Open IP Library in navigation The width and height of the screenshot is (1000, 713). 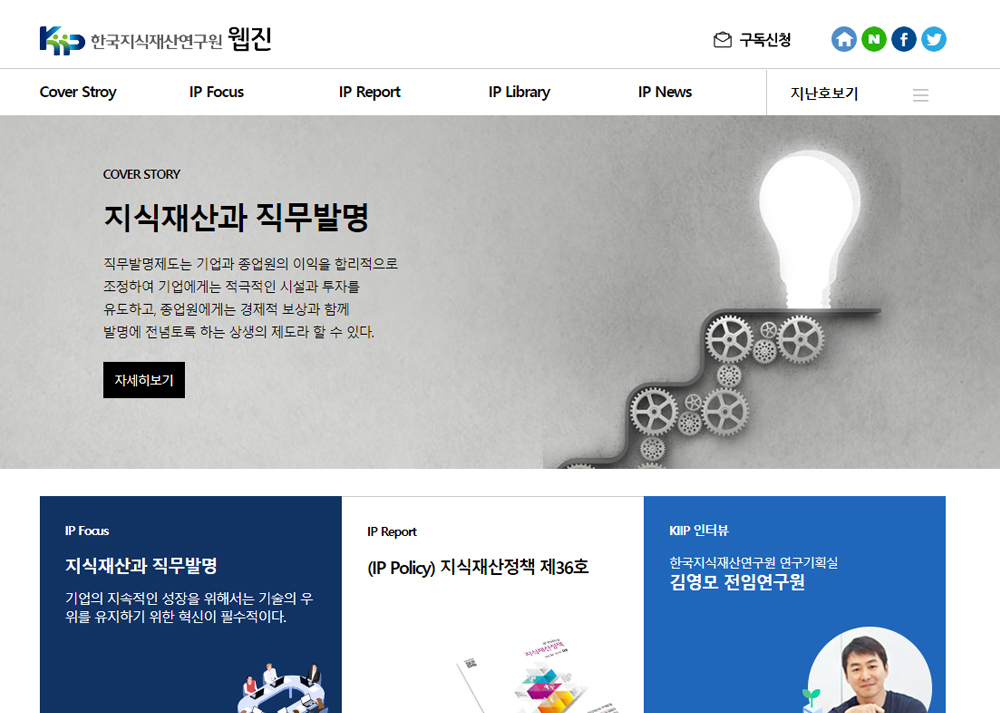519,92
